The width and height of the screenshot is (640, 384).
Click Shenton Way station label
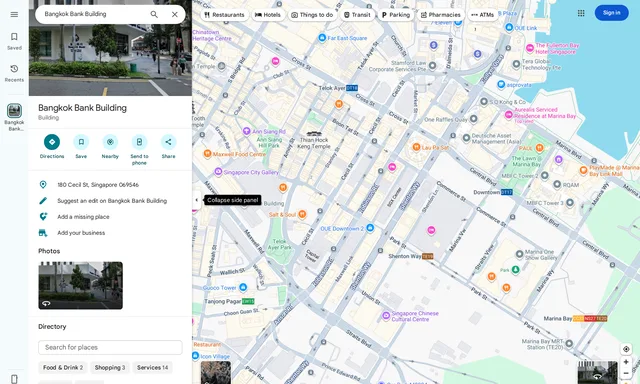(x=411, y=256)
